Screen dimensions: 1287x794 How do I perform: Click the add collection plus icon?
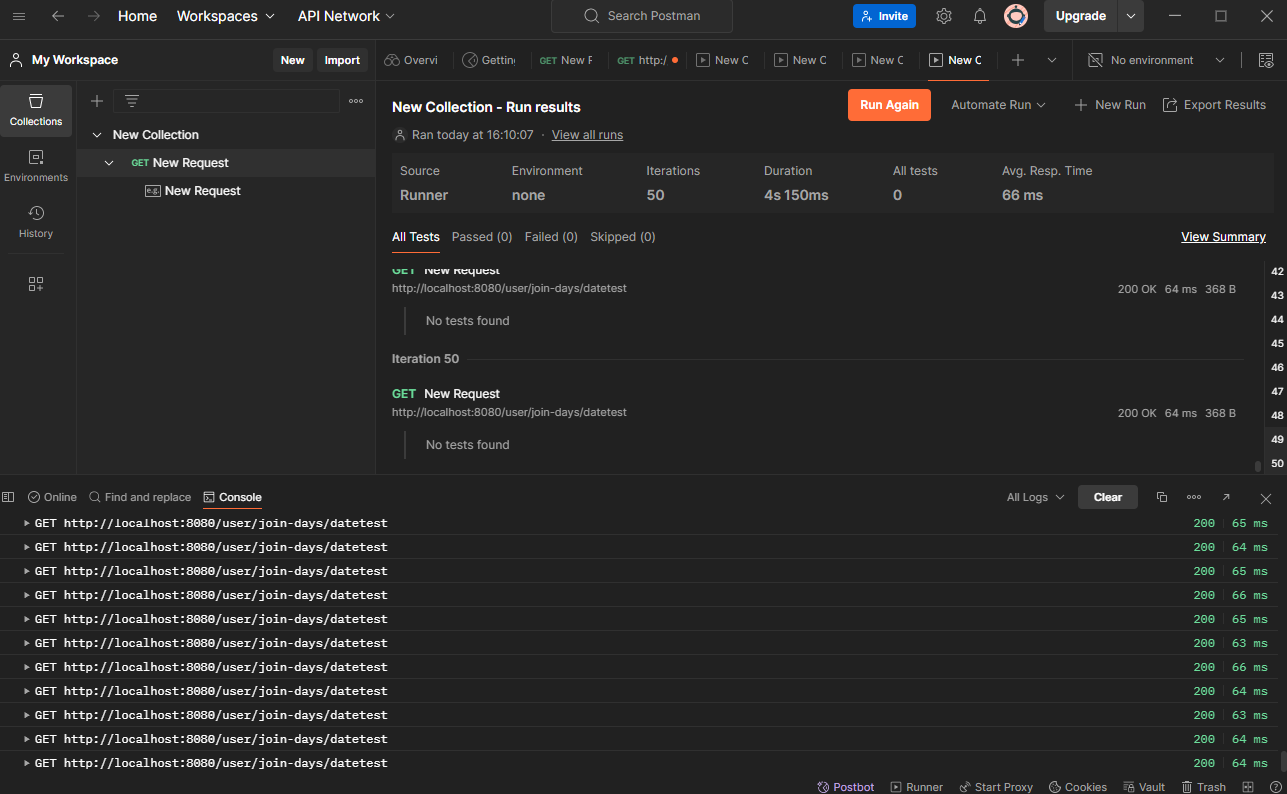pos(97,101)
